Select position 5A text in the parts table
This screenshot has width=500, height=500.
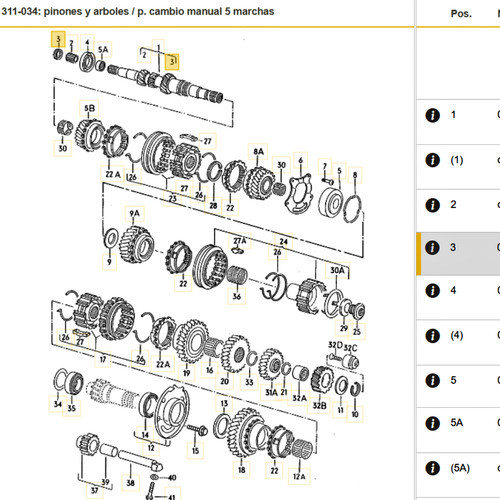pos(457,423)
